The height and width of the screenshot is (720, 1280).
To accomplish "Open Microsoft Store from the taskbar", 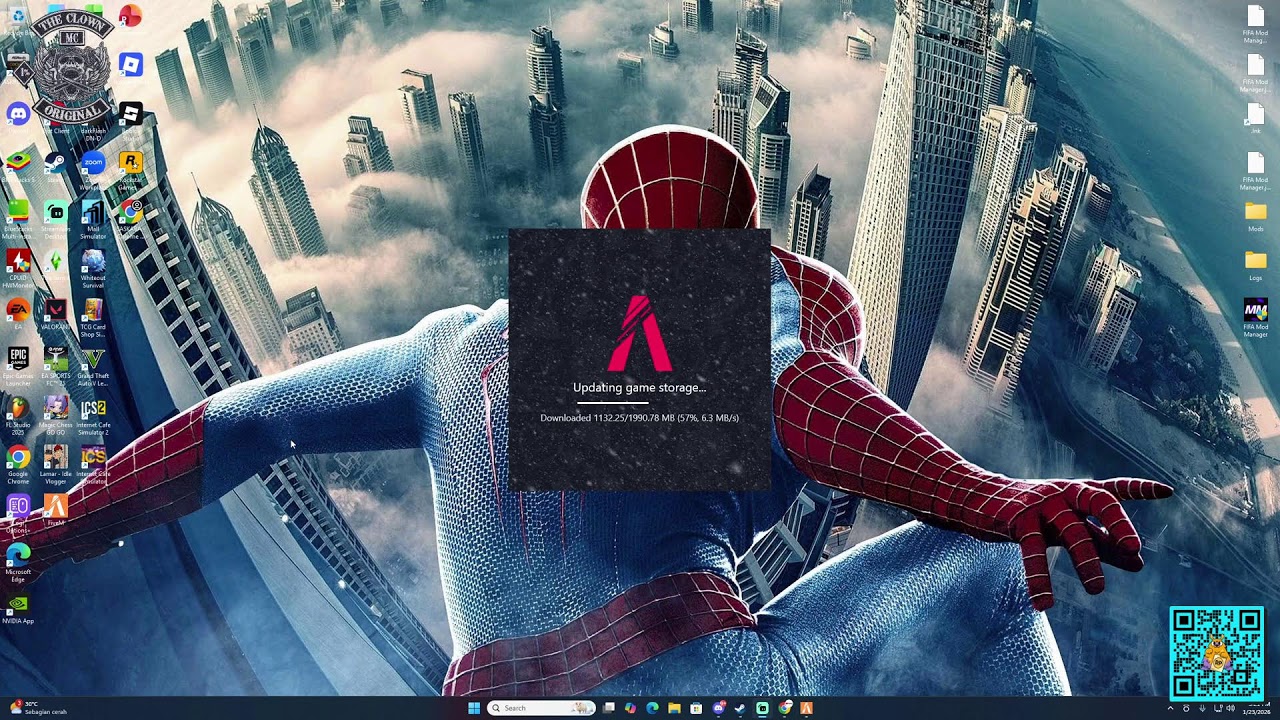I will [x=696, y=708].
